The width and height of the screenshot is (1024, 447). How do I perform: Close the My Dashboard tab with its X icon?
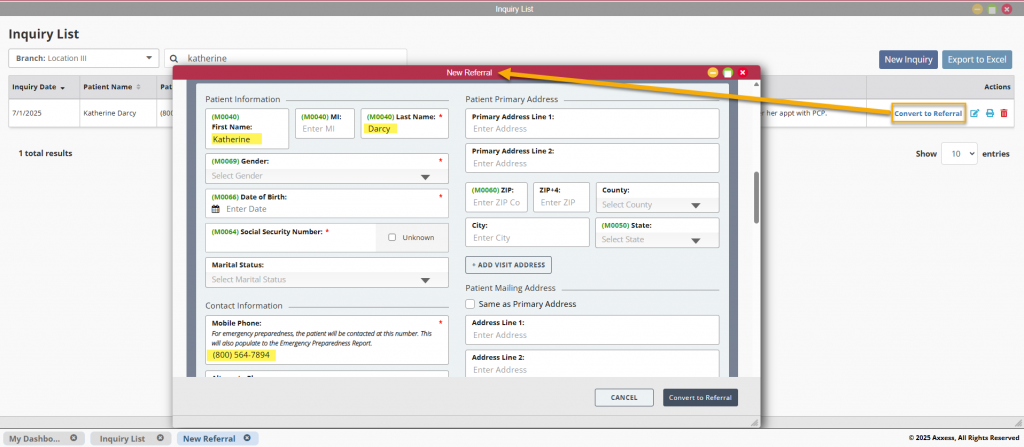point(75,438)
